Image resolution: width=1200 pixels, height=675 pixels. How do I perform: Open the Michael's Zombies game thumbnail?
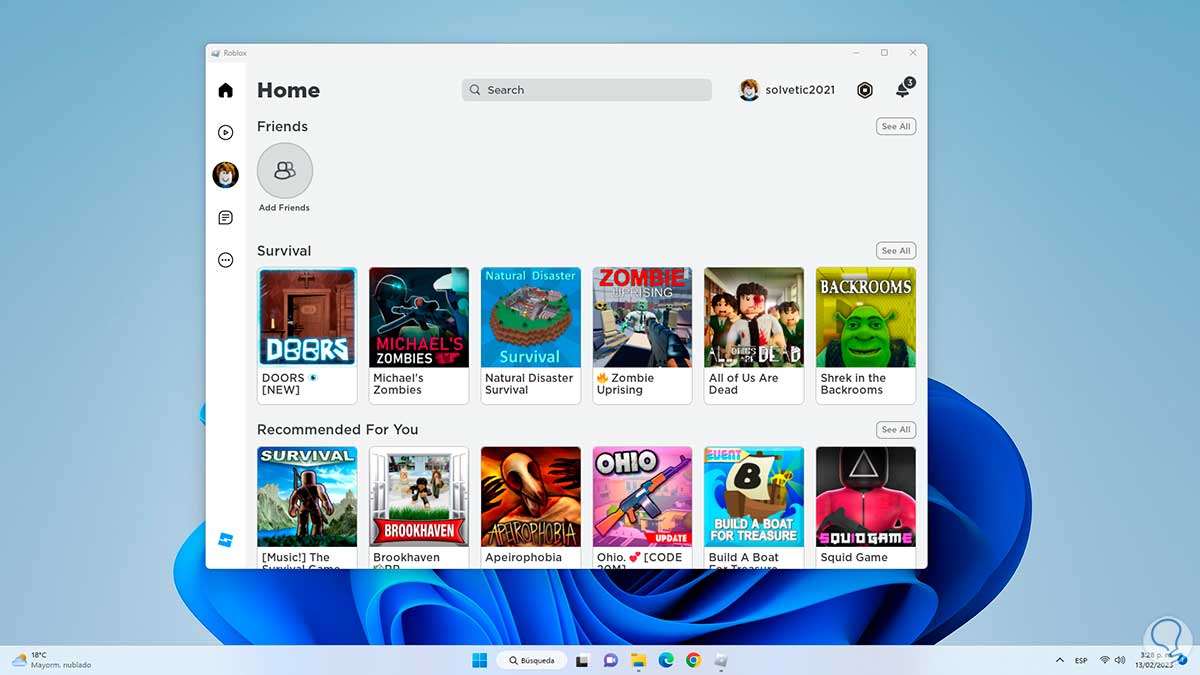419,317
